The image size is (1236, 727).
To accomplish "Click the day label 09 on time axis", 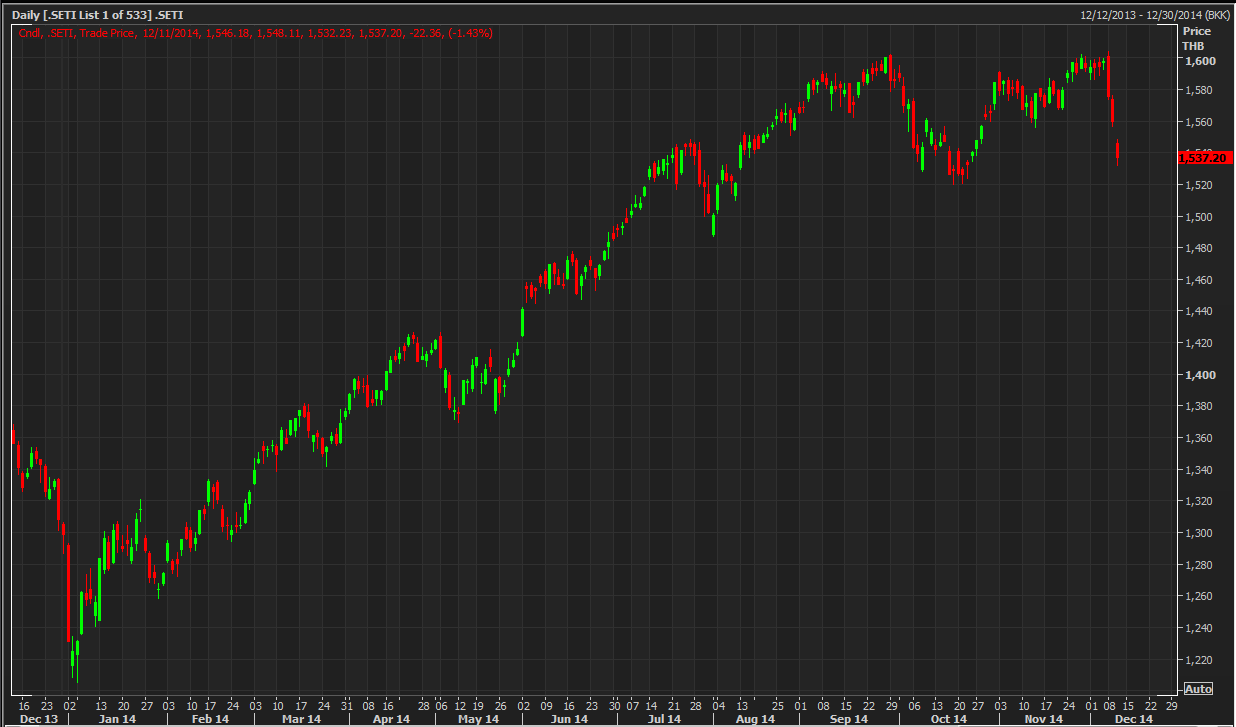I will click(546, 704).
